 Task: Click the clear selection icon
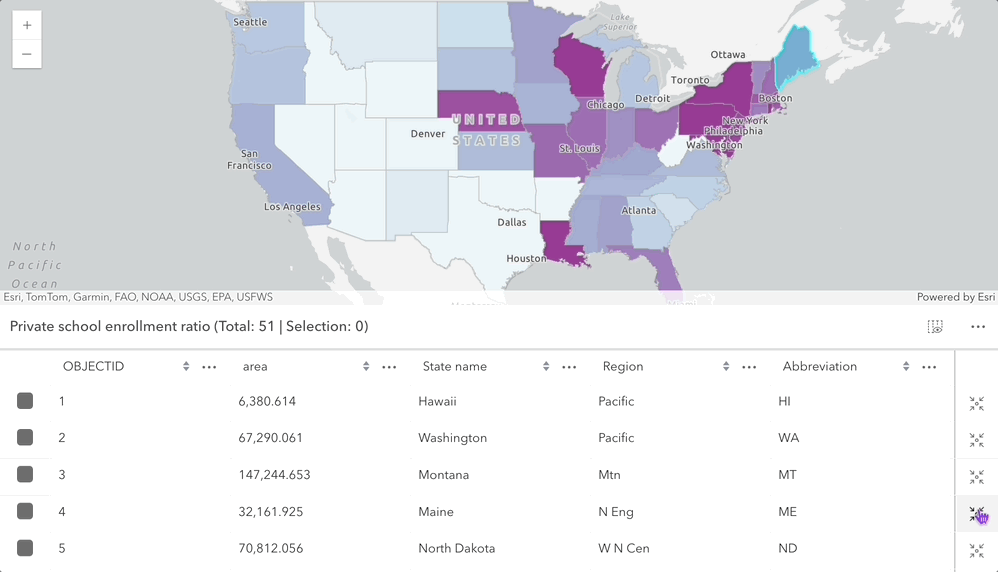click(x=935, y=327)
